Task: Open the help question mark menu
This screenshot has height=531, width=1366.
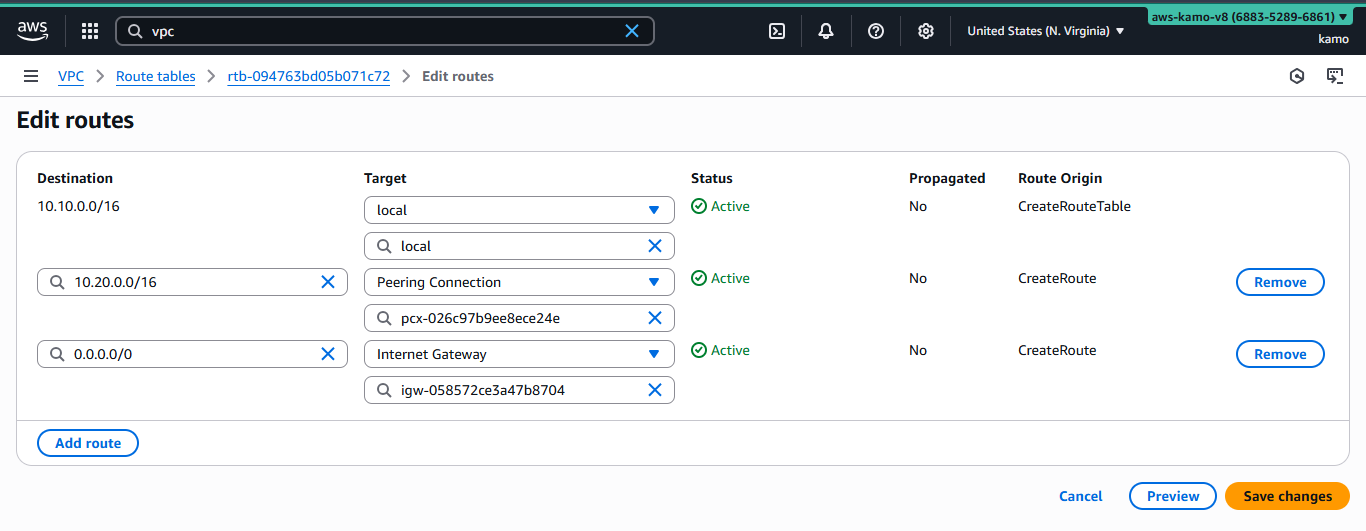Action: [876, 31]
